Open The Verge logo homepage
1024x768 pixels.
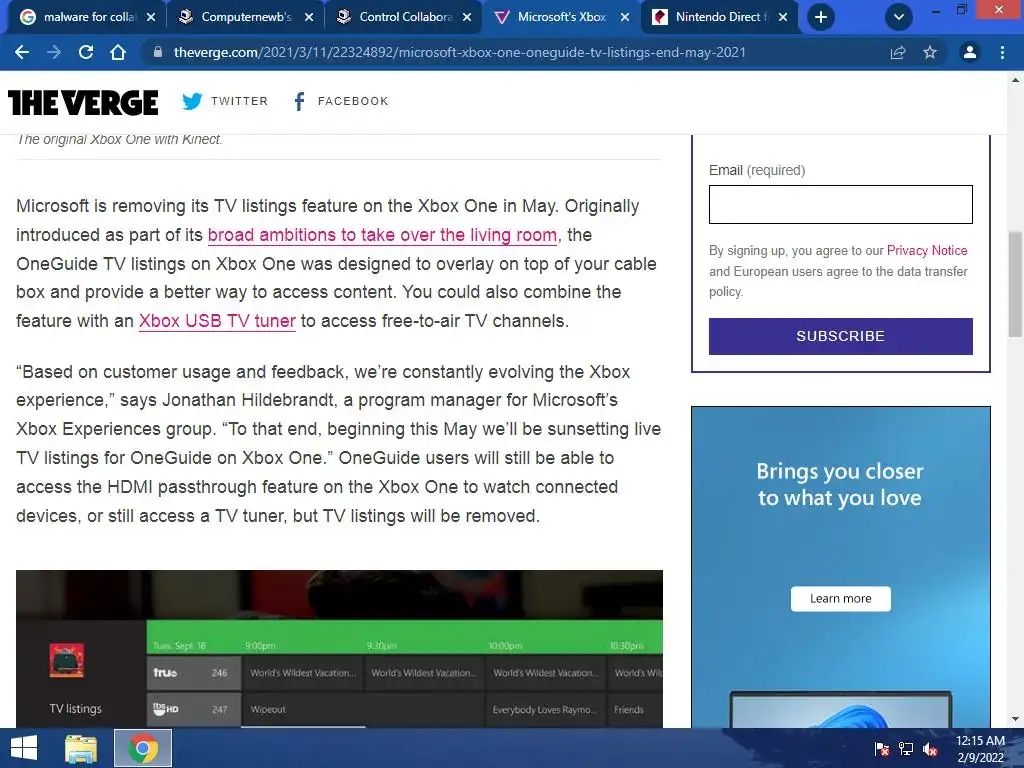[x=83, y=102]
